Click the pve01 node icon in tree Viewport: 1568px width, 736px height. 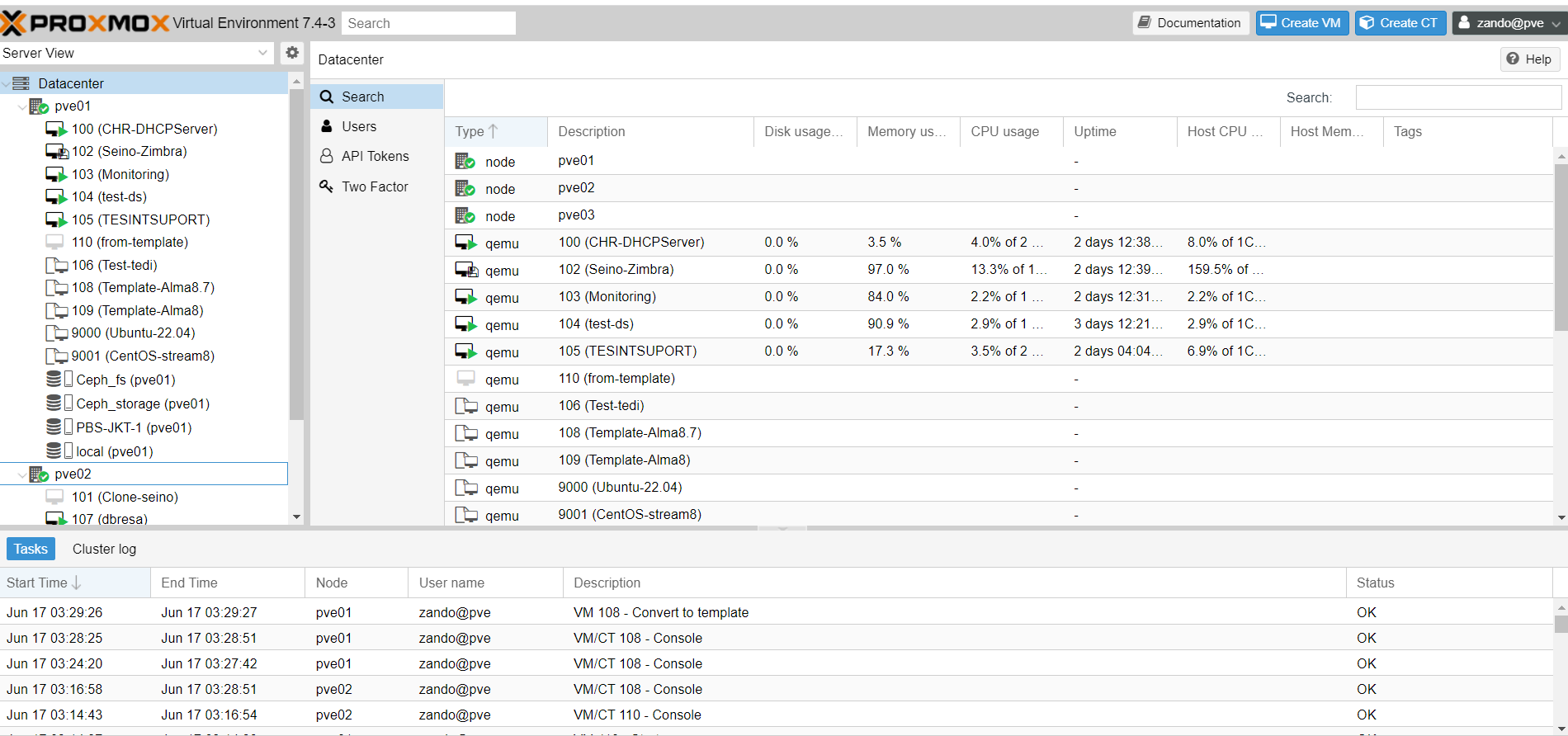pos(39,106)
